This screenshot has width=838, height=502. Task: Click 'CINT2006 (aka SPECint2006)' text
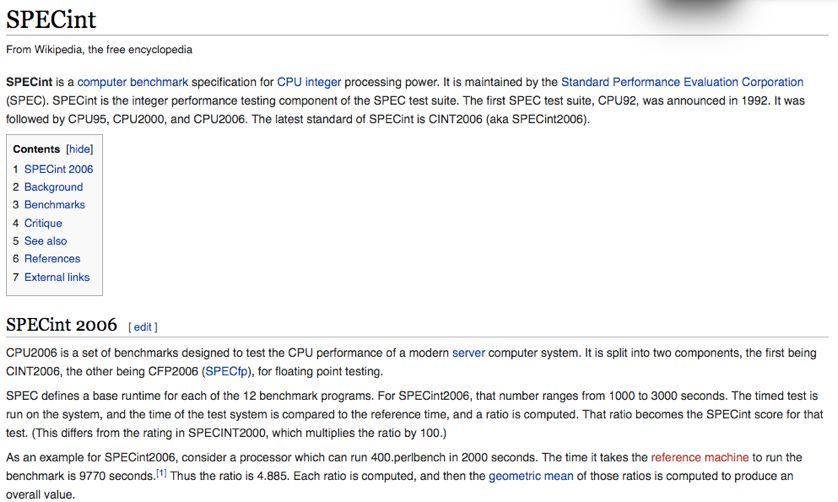tap(508, 119)
